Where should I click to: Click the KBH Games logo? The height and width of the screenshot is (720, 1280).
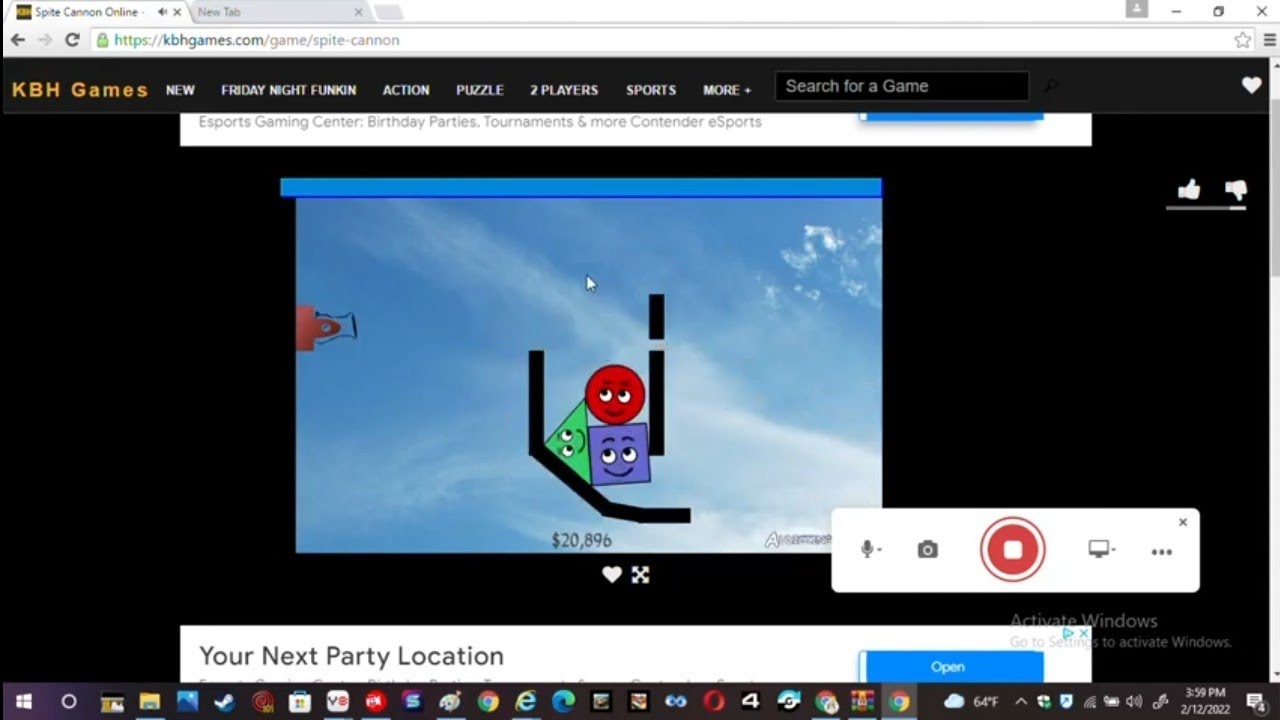pyautogui.click(x=80, y=90)
